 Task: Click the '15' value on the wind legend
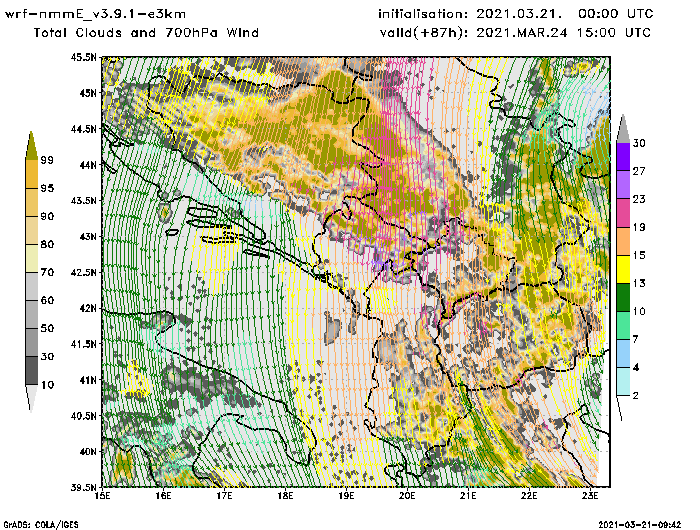pos(639,255)
